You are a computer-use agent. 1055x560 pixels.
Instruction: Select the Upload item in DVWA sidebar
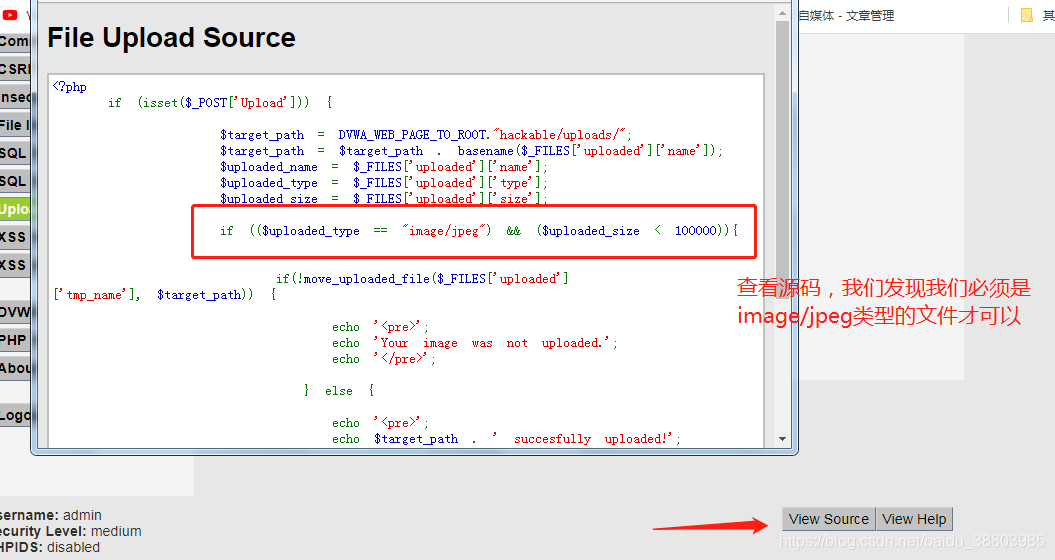[x=15, y=209]
